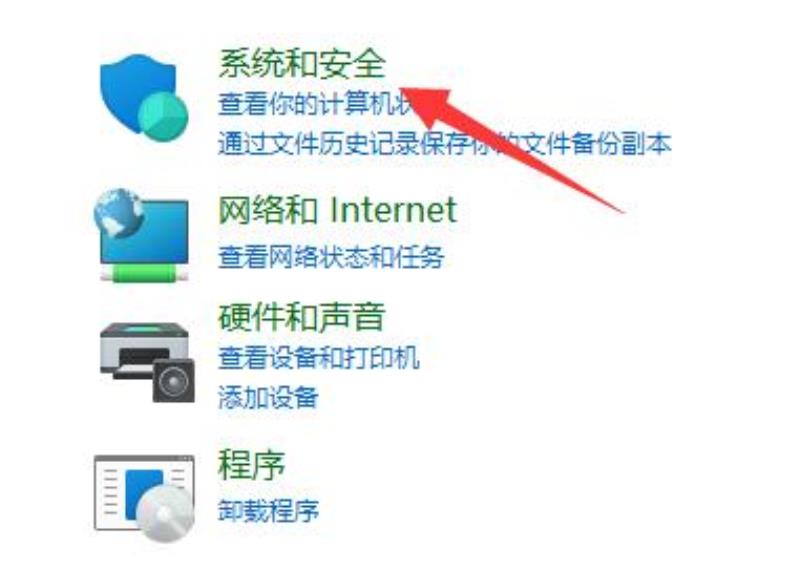This screenshot has height=569, width=800.
Task: Open the 硬件和声音 category
Action: coord(302,317)
